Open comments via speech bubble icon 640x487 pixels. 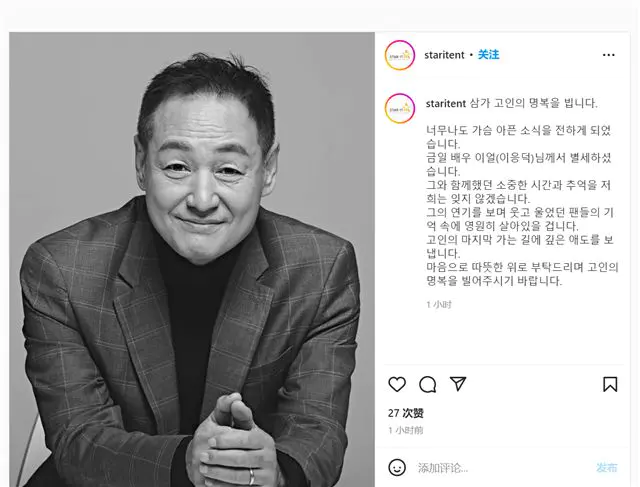427,384
